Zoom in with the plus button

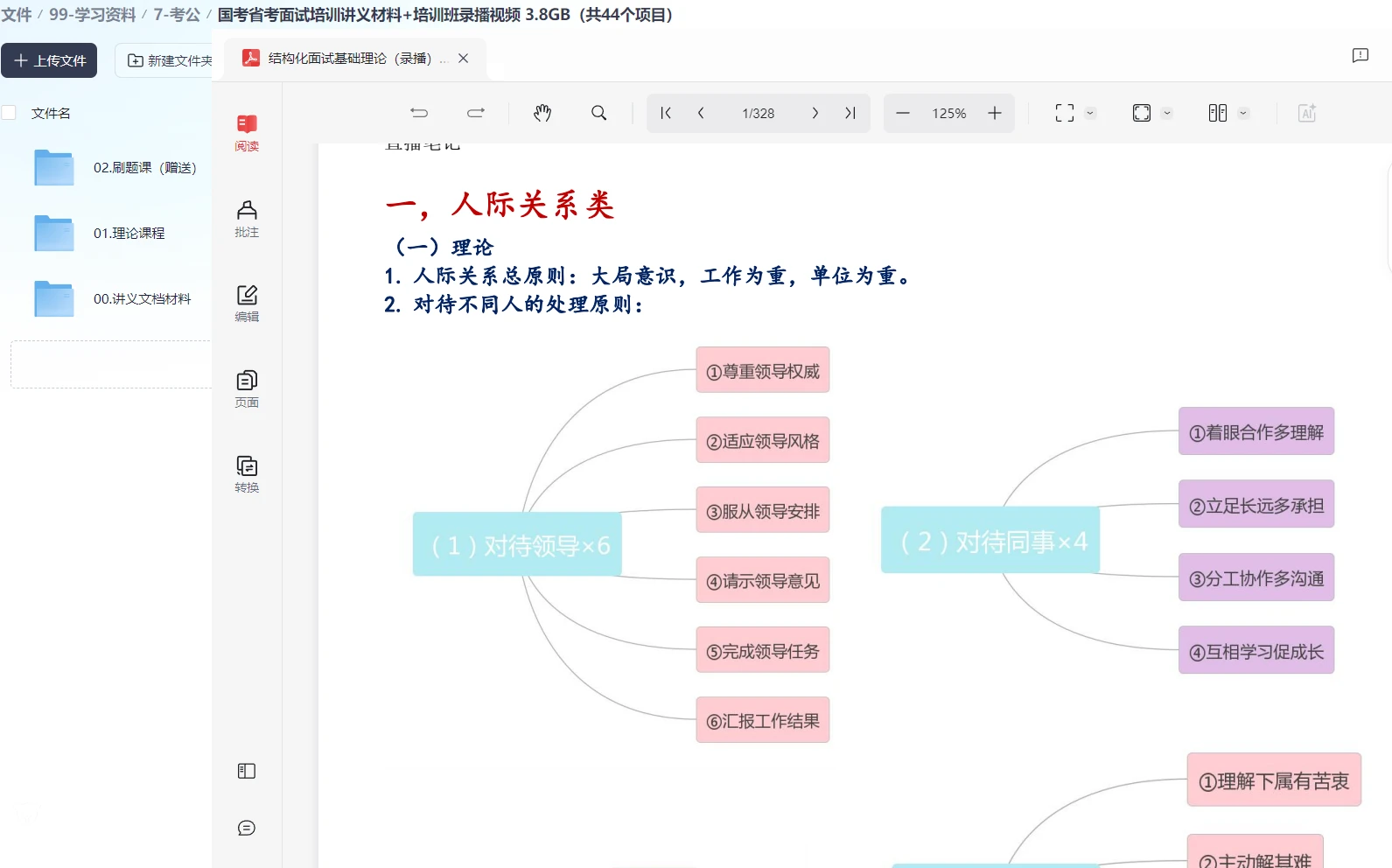coord(995,113)
